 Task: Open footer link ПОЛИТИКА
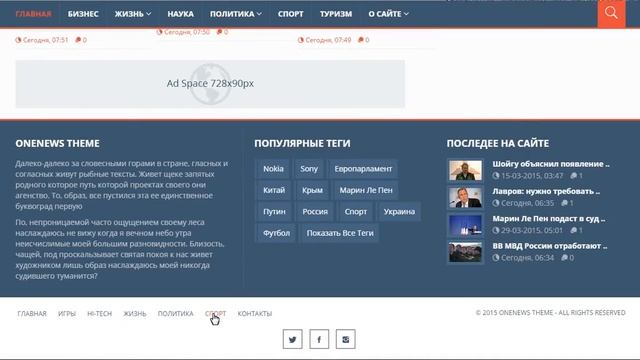[x=176, y=313]
